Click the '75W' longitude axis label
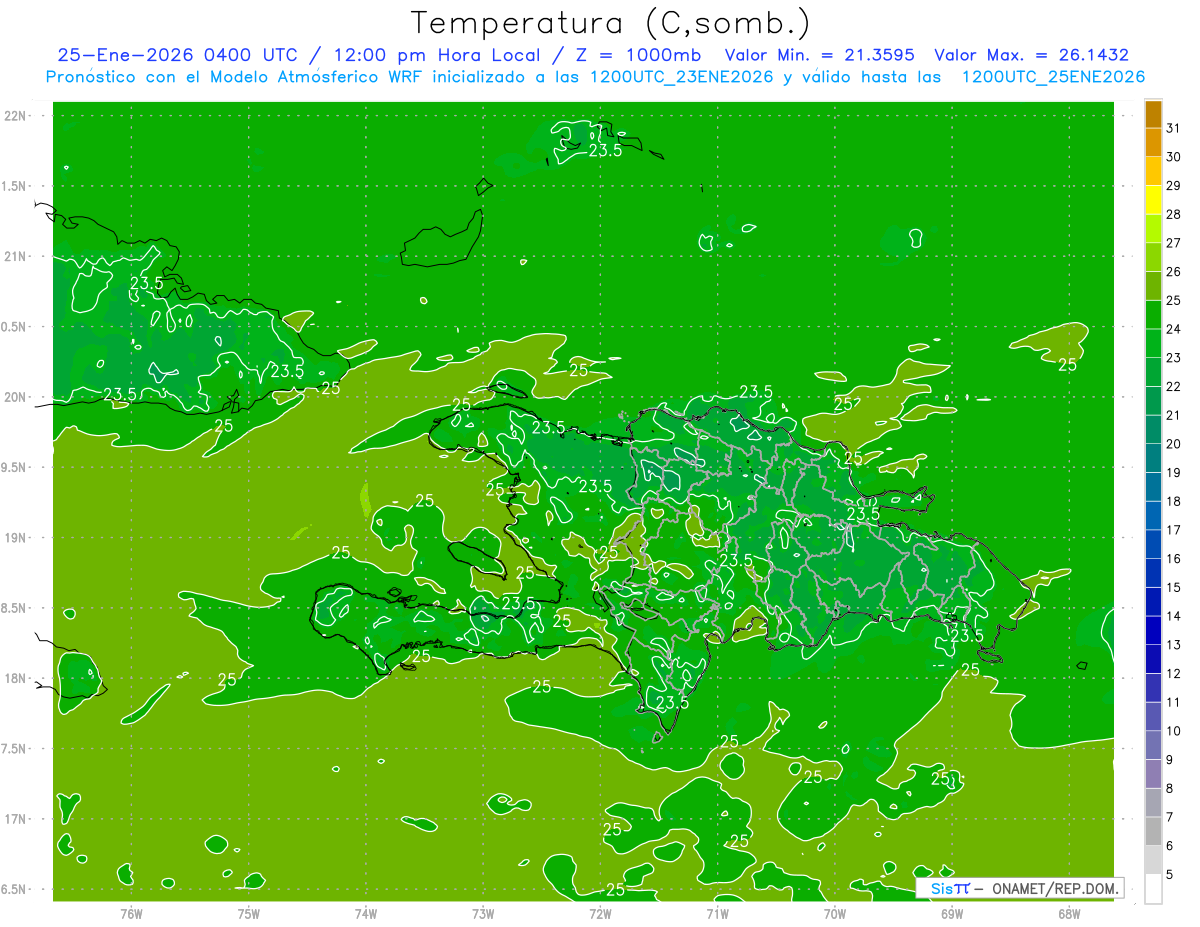This screenshot has height=927, width=1200. pos(249,914)
